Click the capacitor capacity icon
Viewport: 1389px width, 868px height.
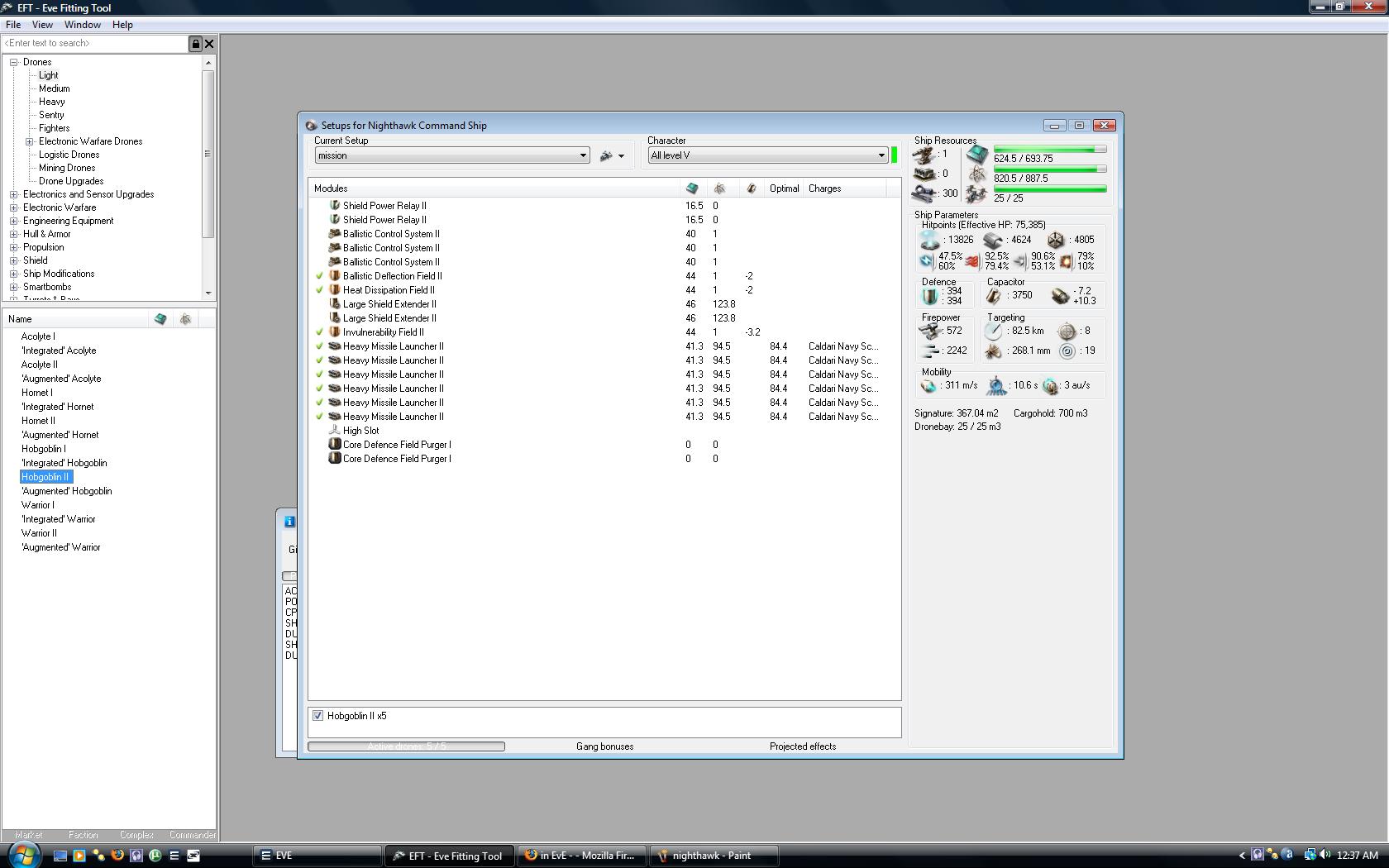[993, 296]
